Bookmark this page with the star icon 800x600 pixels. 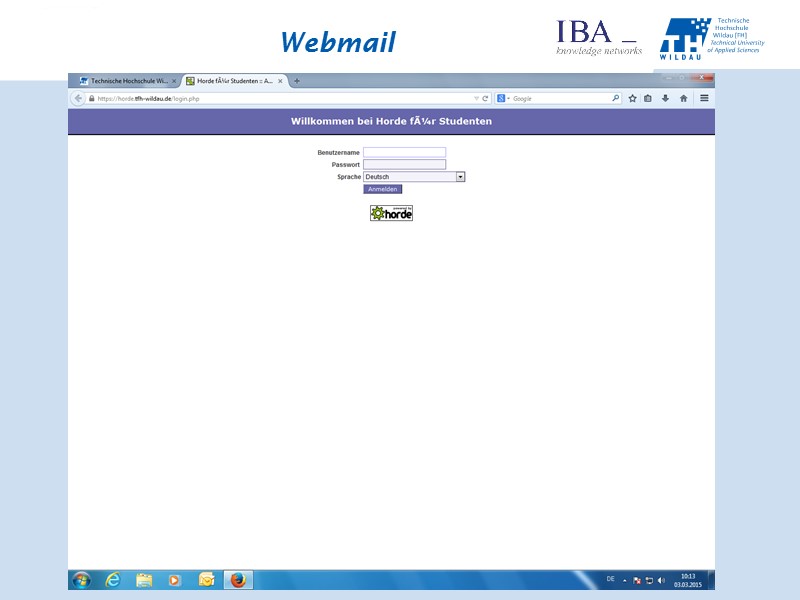point(633,98)
